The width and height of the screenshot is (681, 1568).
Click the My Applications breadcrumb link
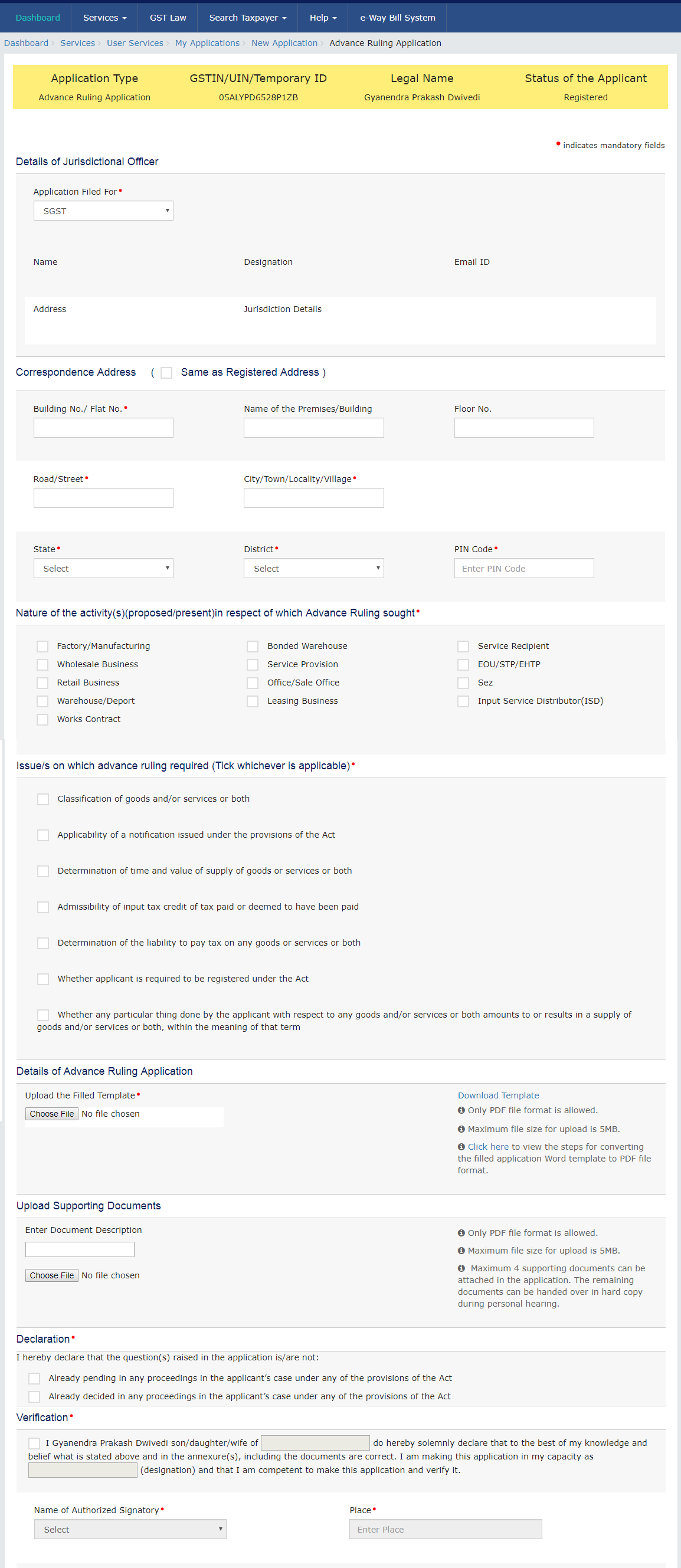[207, 43]
